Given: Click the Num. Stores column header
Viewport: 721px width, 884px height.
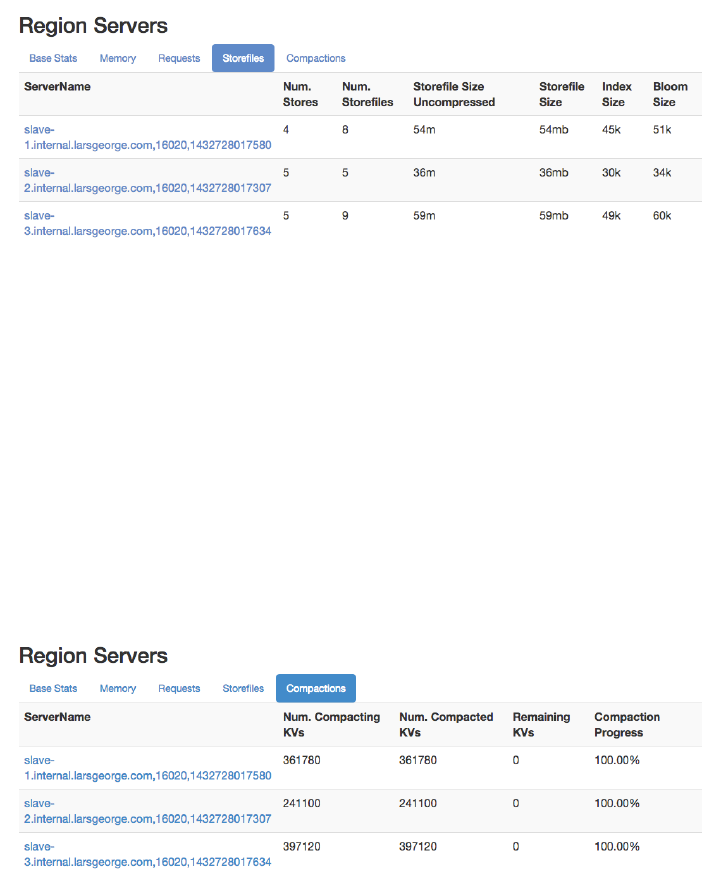Looking at the screenshot, I should tap(300, 94).
